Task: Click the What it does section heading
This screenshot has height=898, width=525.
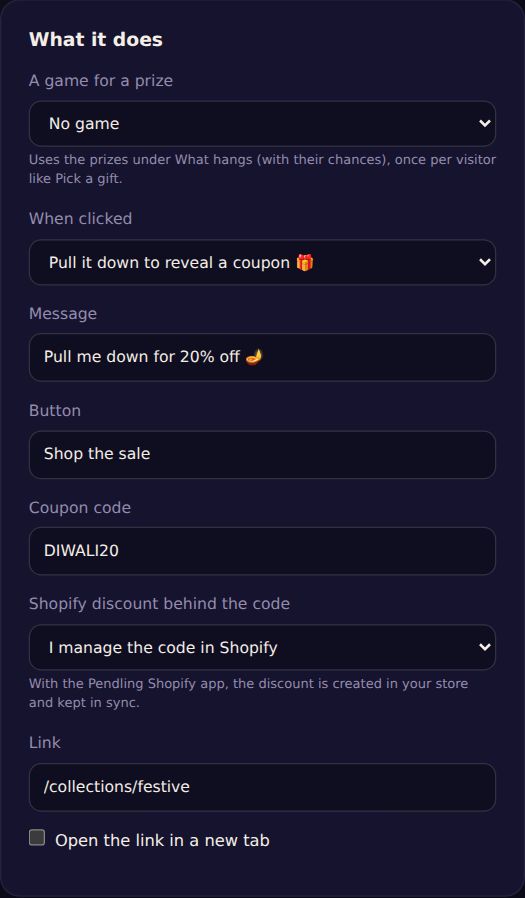Action: pyautogui.click(x=96, y=40)
